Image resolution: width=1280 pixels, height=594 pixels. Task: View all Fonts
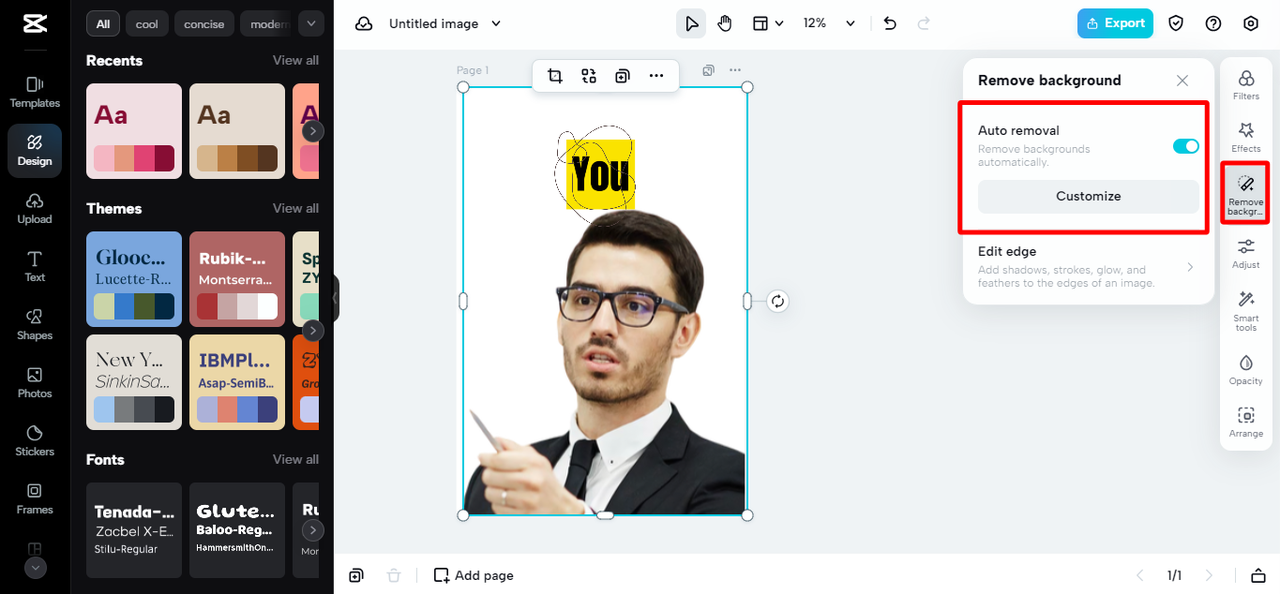point(296,459)
